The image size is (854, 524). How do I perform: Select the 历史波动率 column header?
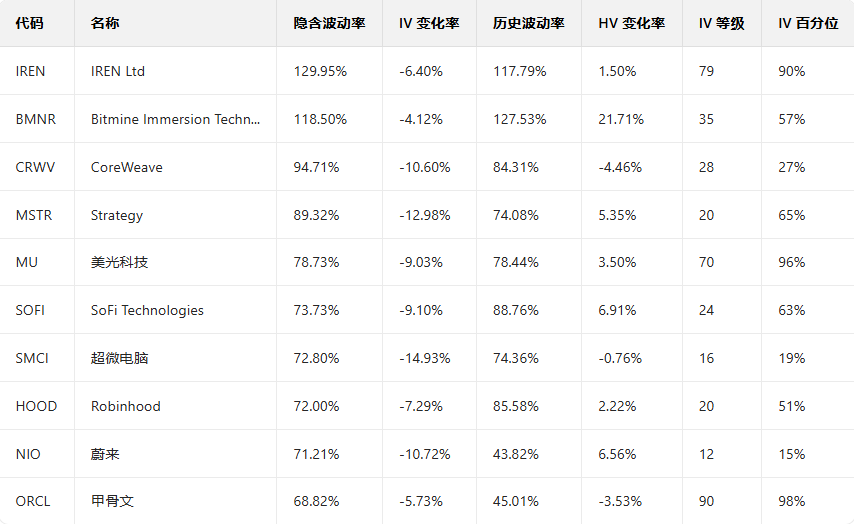tap(529, 23)
